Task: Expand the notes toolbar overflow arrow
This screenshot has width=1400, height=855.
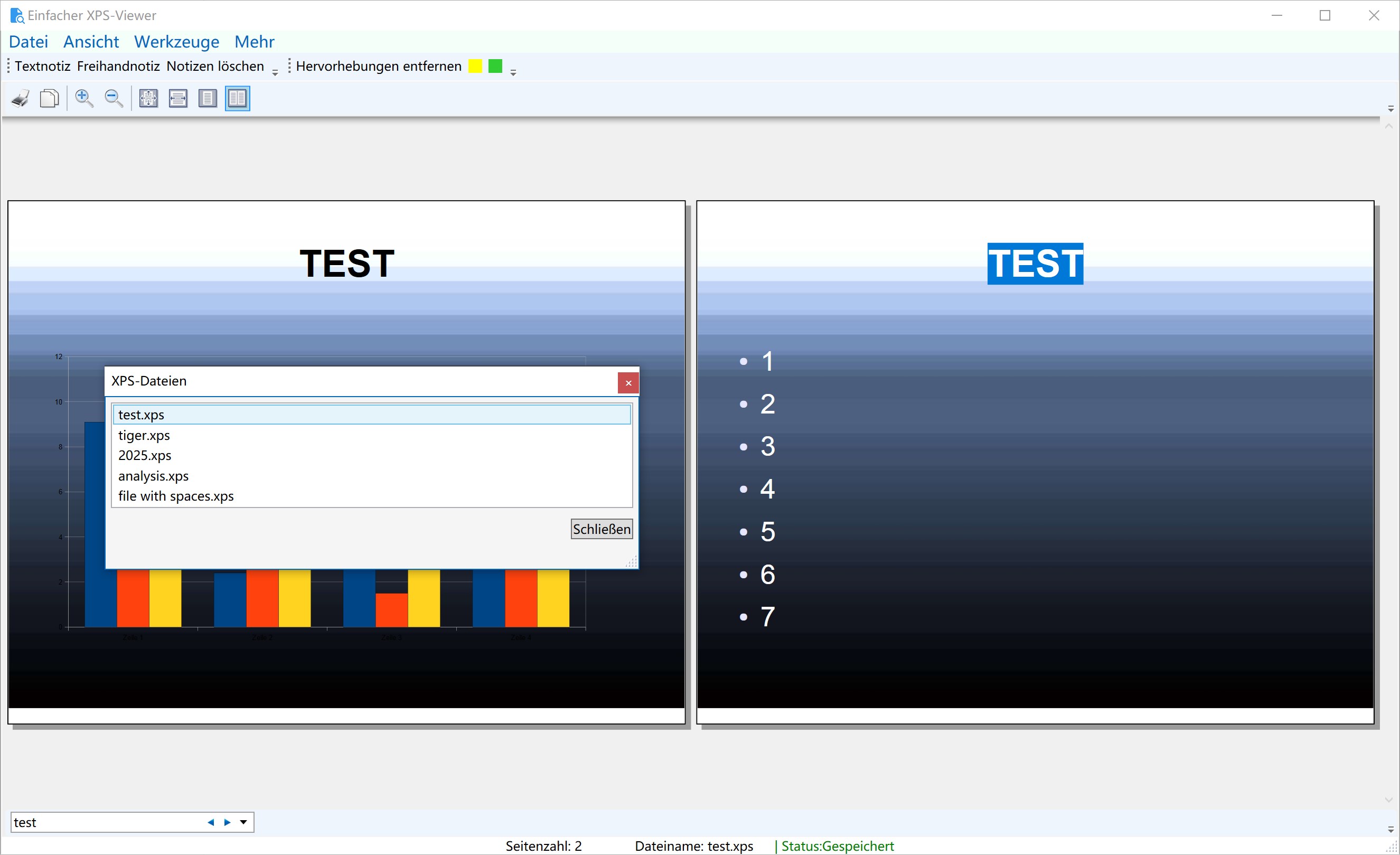Action: 275,72
